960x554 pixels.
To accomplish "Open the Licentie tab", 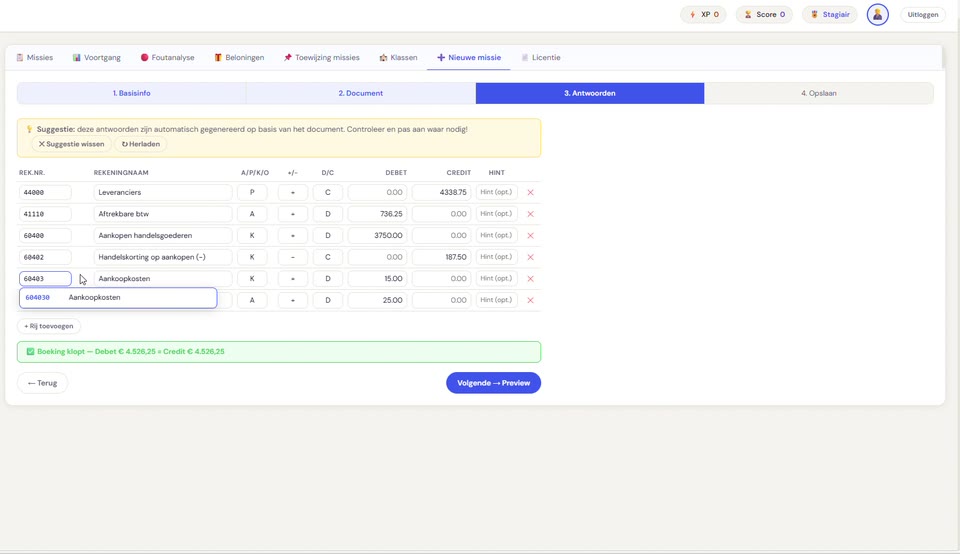I will [541, 58].
